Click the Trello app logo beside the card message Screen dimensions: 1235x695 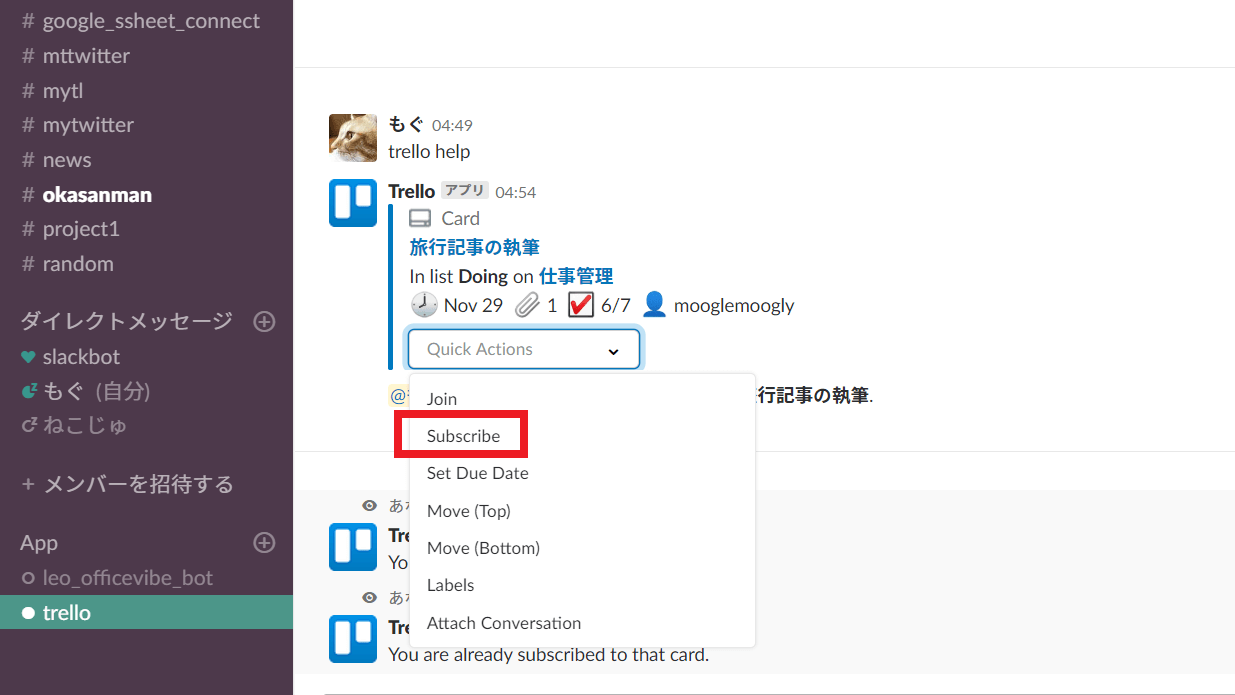coord(353,203)
